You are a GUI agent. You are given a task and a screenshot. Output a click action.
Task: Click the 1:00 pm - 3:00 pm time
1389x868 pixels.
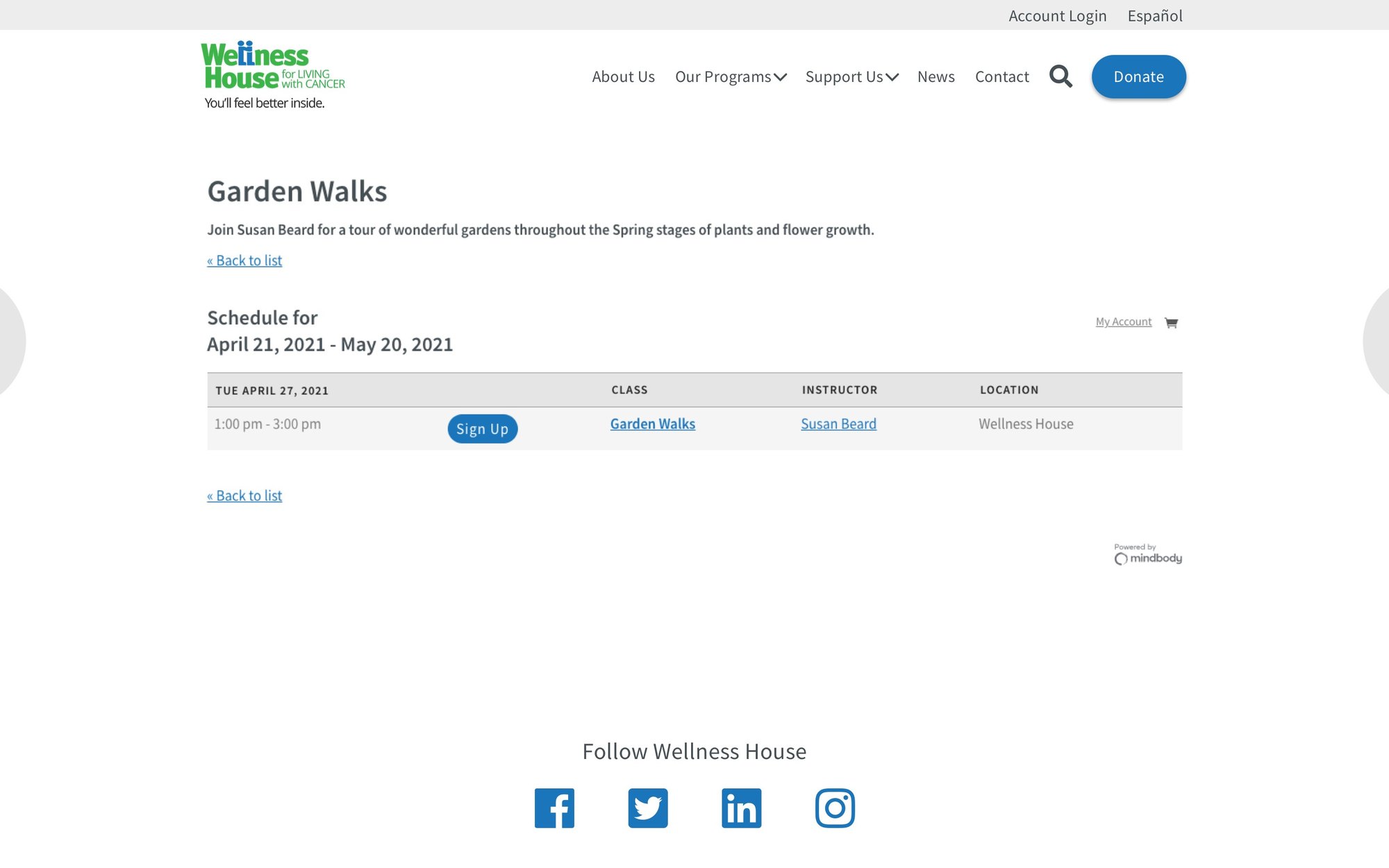pyautogui.click(x=267, y=424)
